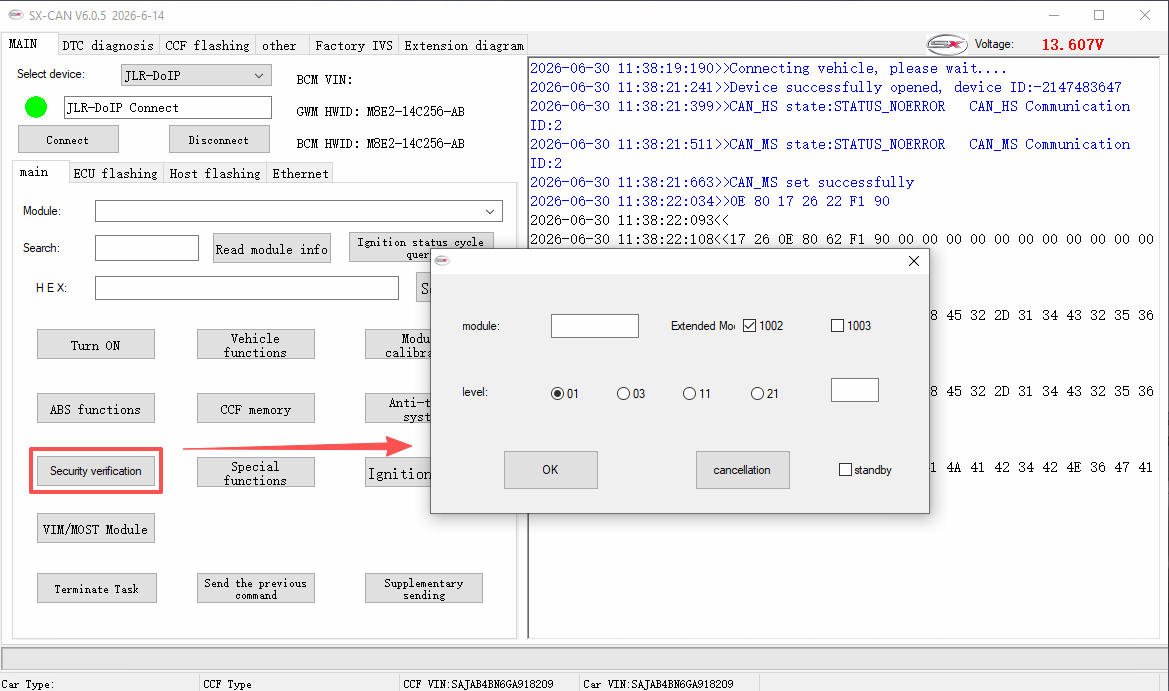
Task: Expand the Module dropdown list
Action: coord(490,211)
